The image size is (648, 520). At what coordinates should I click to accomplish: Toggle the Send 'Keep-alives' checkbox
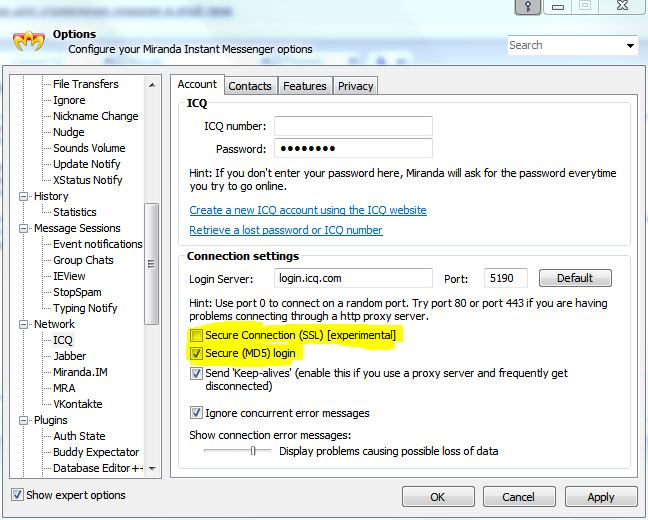(x=196, y=374)
